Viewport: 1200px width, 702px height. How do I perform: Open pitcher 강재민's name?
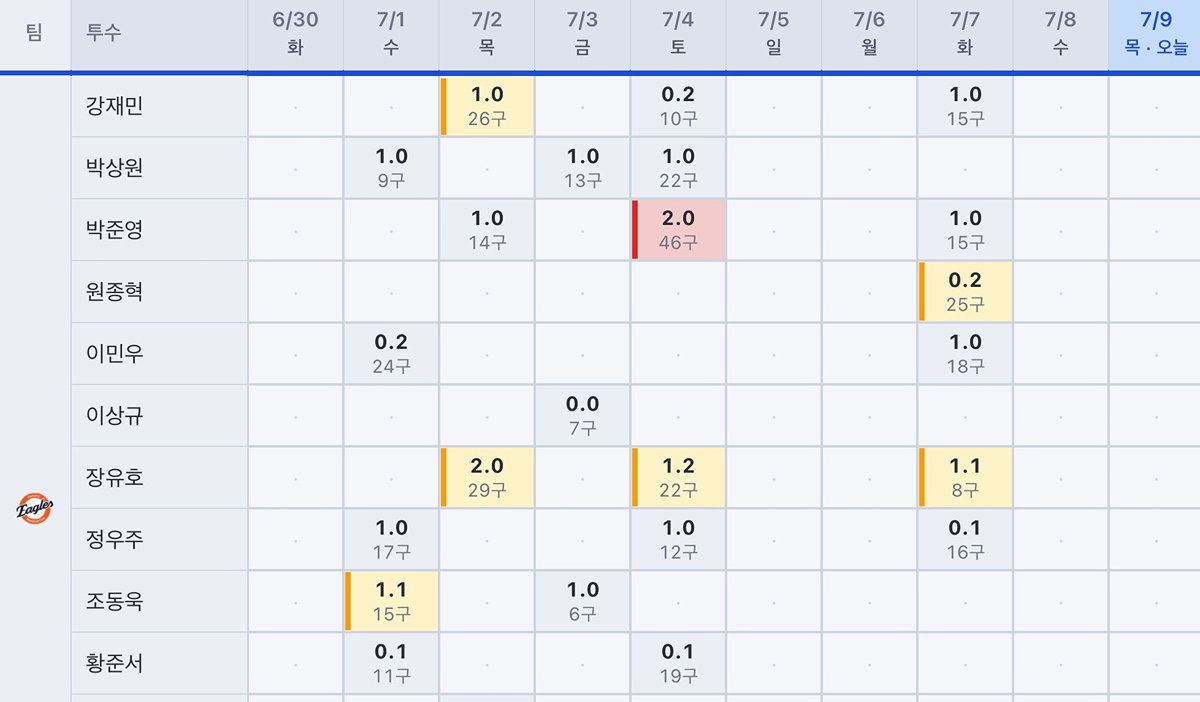coord(114,106)
